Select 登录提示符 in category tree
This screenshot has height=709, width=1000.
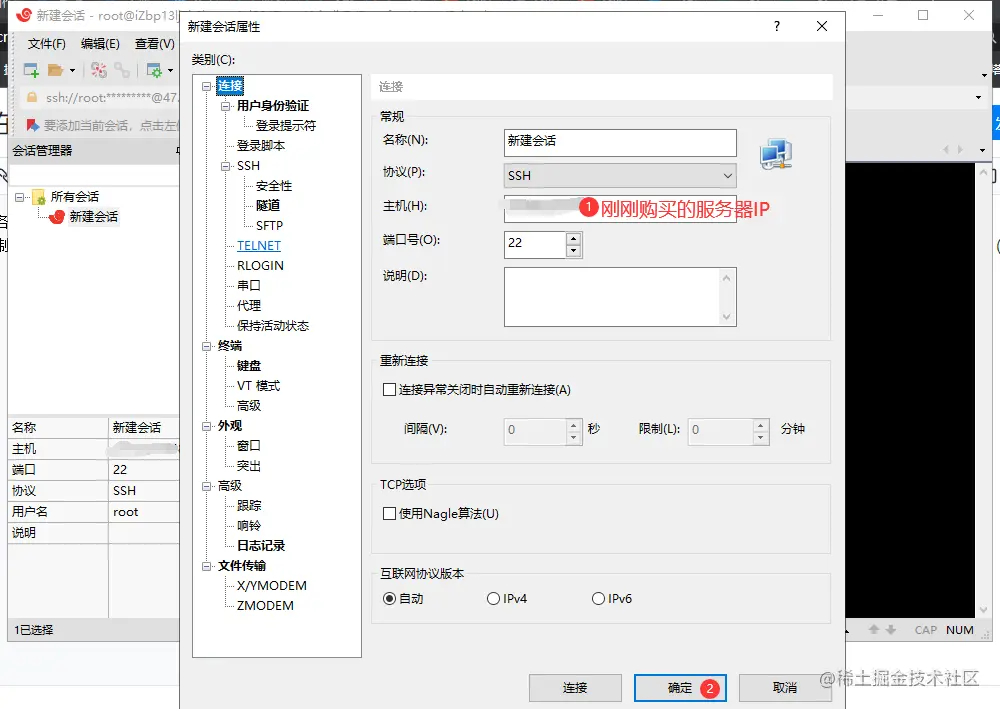pos(286,126)
